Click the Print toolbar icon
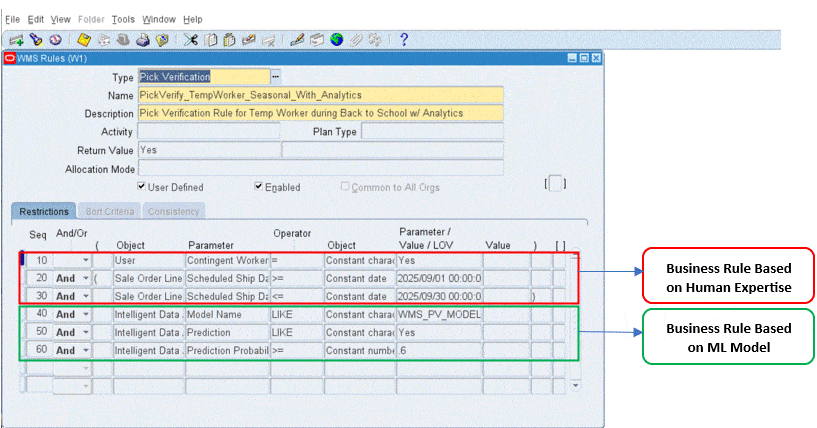The width and height of the screenshot is (817, 428). coord(143,40)
